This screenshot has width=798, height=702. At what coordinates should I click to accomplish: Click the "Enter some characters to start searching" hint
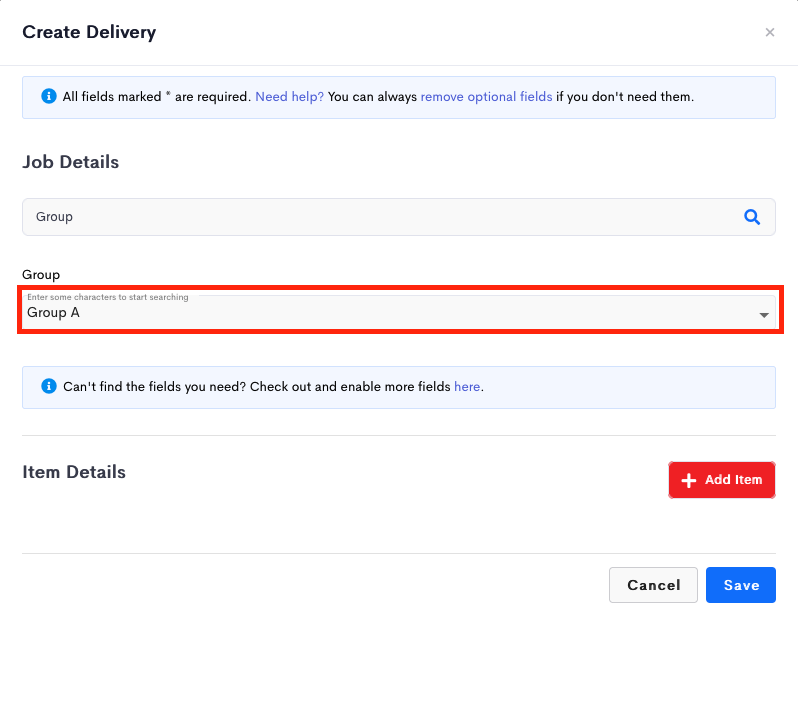108,297
